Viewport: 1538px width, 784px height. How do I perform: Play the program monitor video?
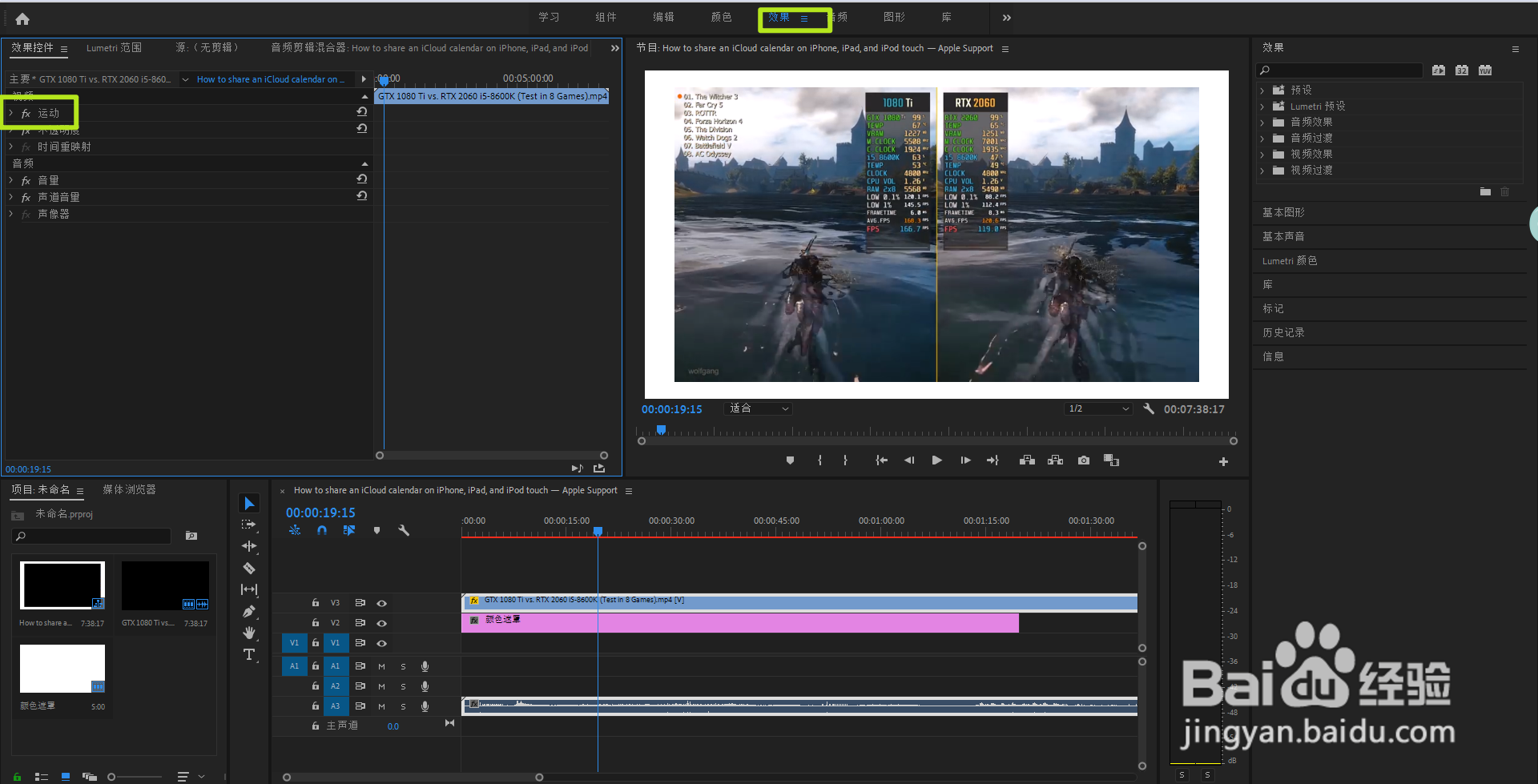(936, 460)
